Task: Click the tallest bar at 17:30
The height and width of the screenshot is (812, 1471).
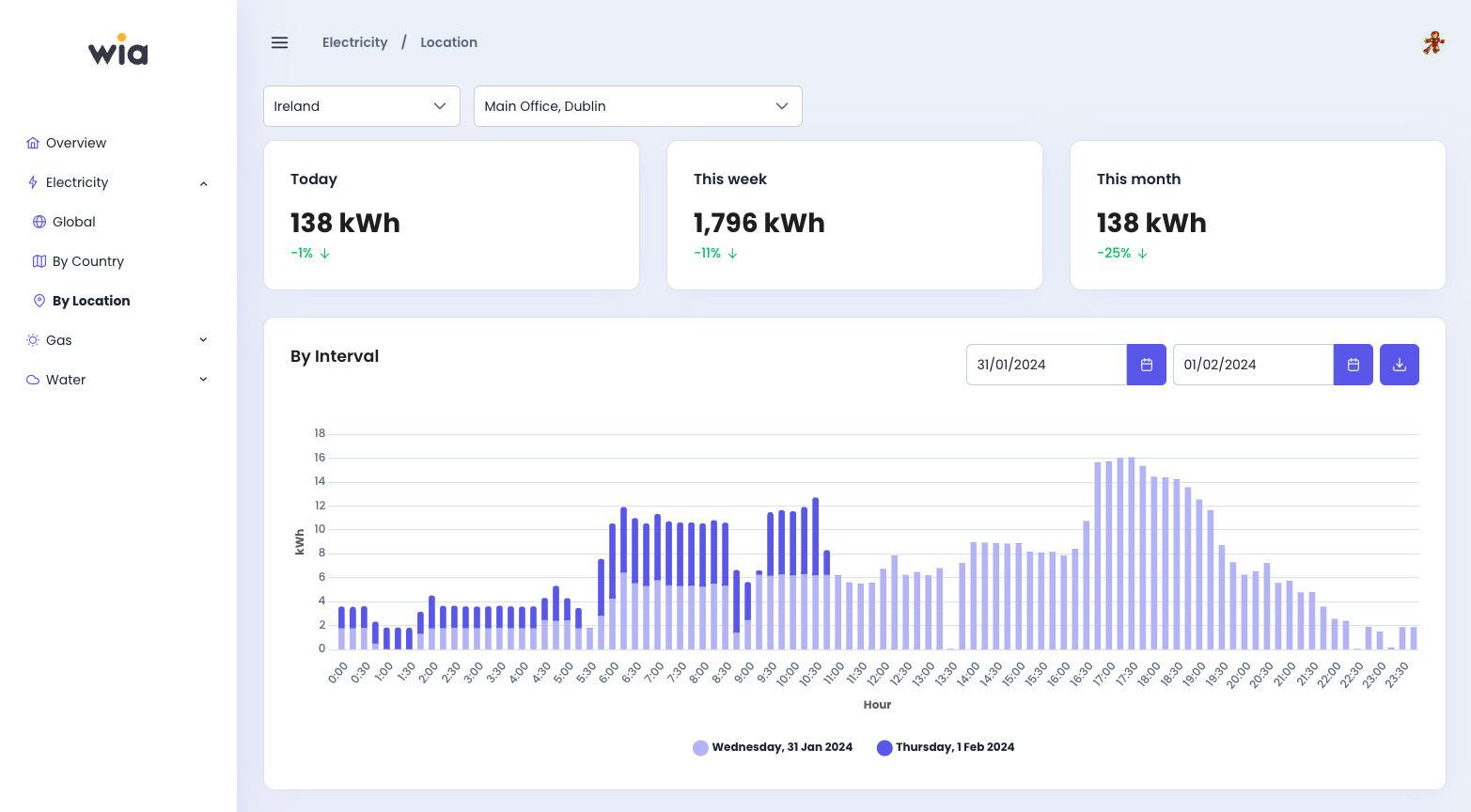Action: coord(1132,554)
